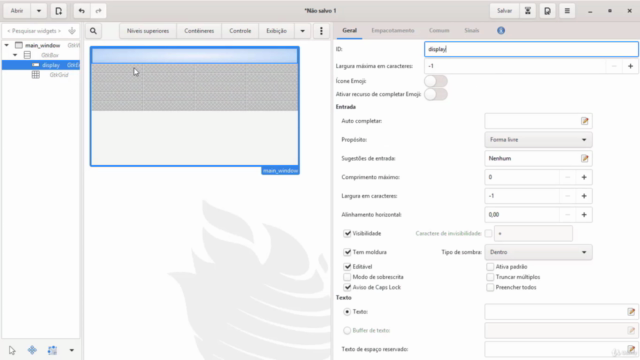
Task: Undo the last action
Action: (x=82, y=11)
